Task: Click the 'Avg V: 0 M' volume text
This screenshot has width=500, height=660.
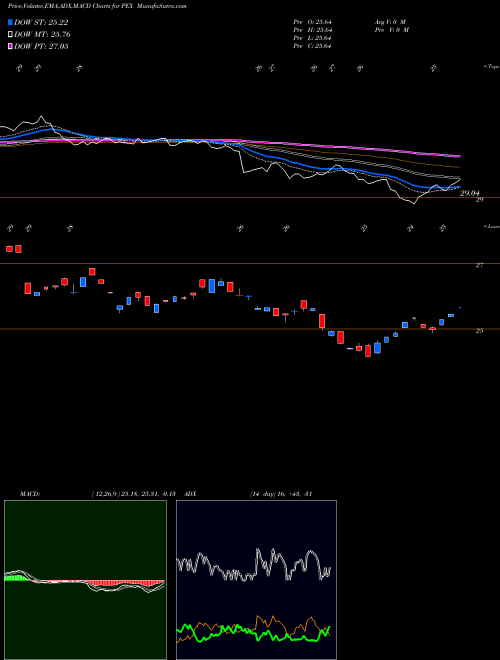Action: (389, 22)
